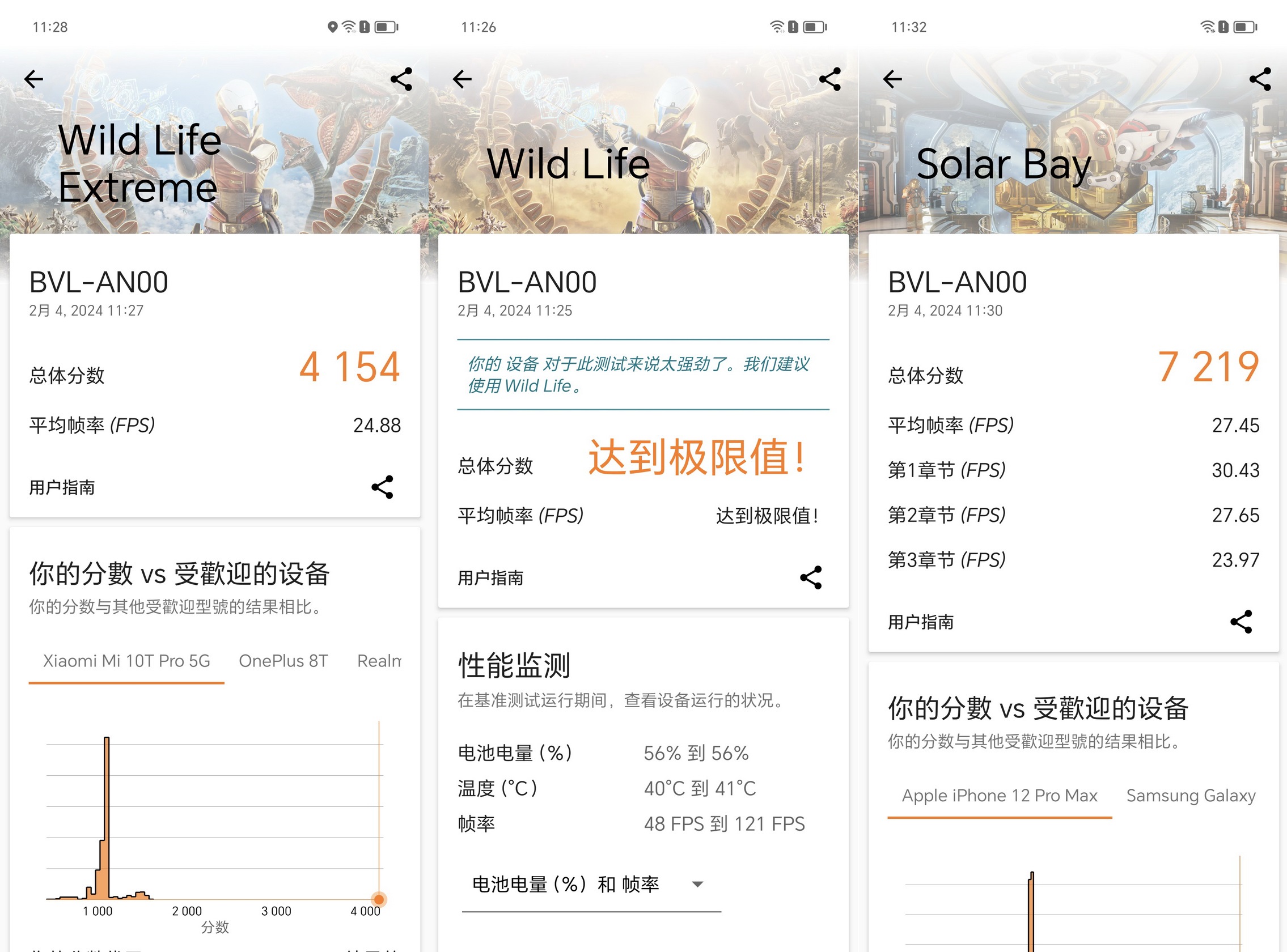Viewport: 1287px width, 952px height.
Task: Tap the 4 154 overall score
Action: pos(349,367)
